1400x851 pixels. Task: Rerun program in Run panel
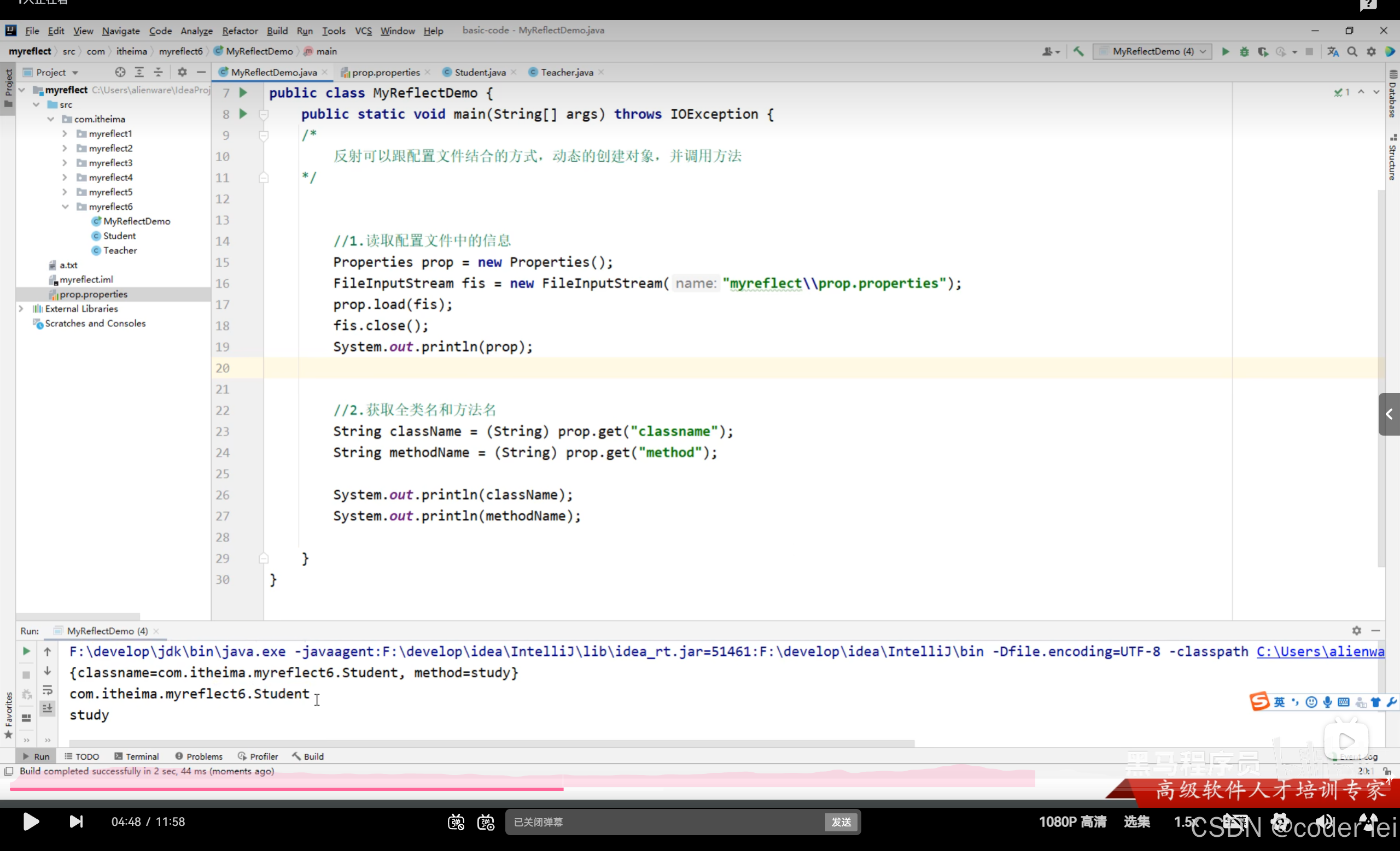coord(26,651)
